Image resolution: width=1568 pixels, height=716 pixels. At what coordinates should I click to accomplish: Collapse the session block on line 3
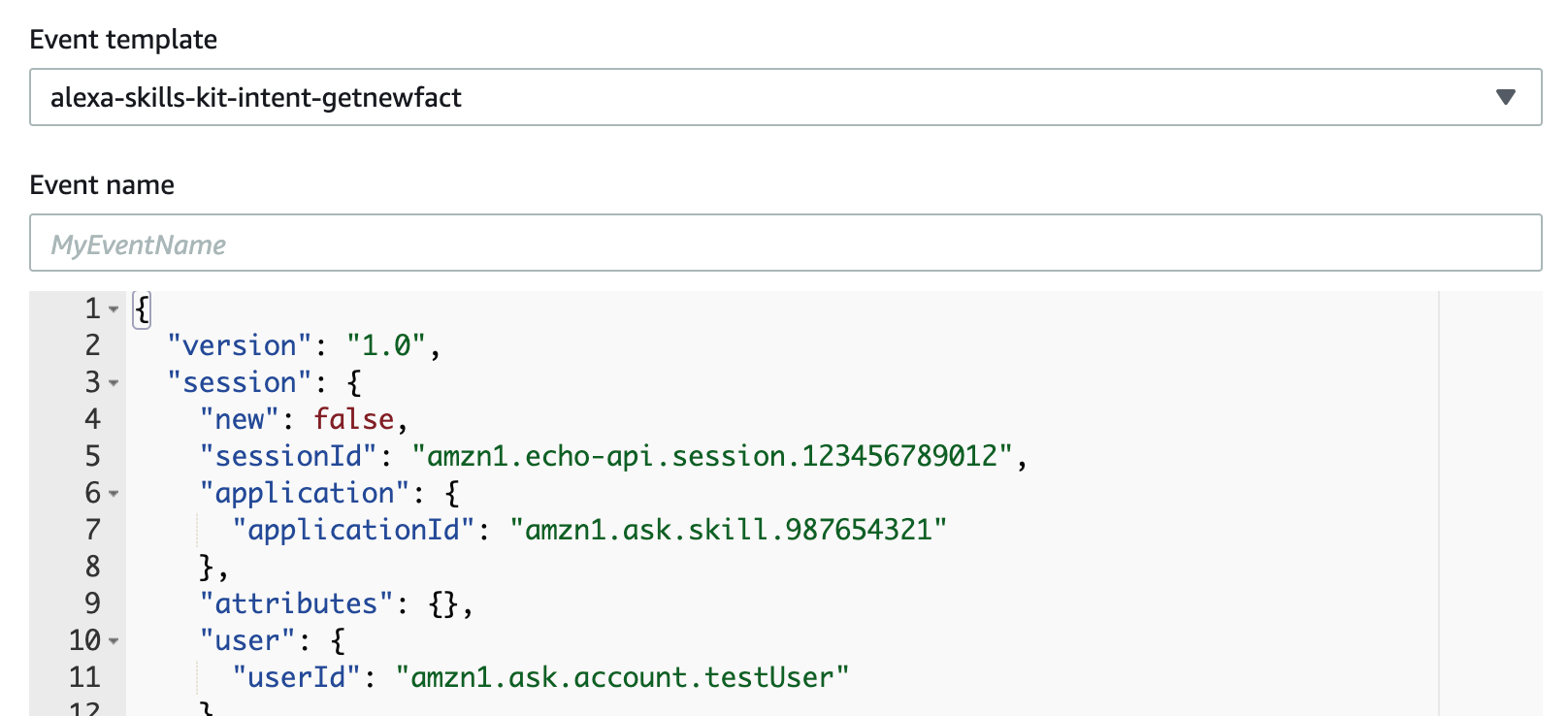click(x=114, y=383)
